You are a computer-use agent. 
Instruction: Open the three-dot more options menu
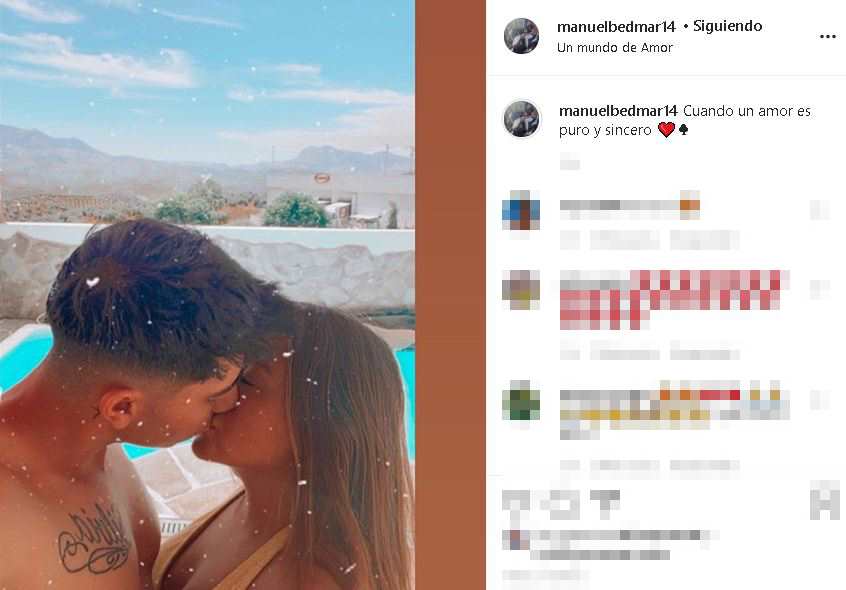pos(827,37)
